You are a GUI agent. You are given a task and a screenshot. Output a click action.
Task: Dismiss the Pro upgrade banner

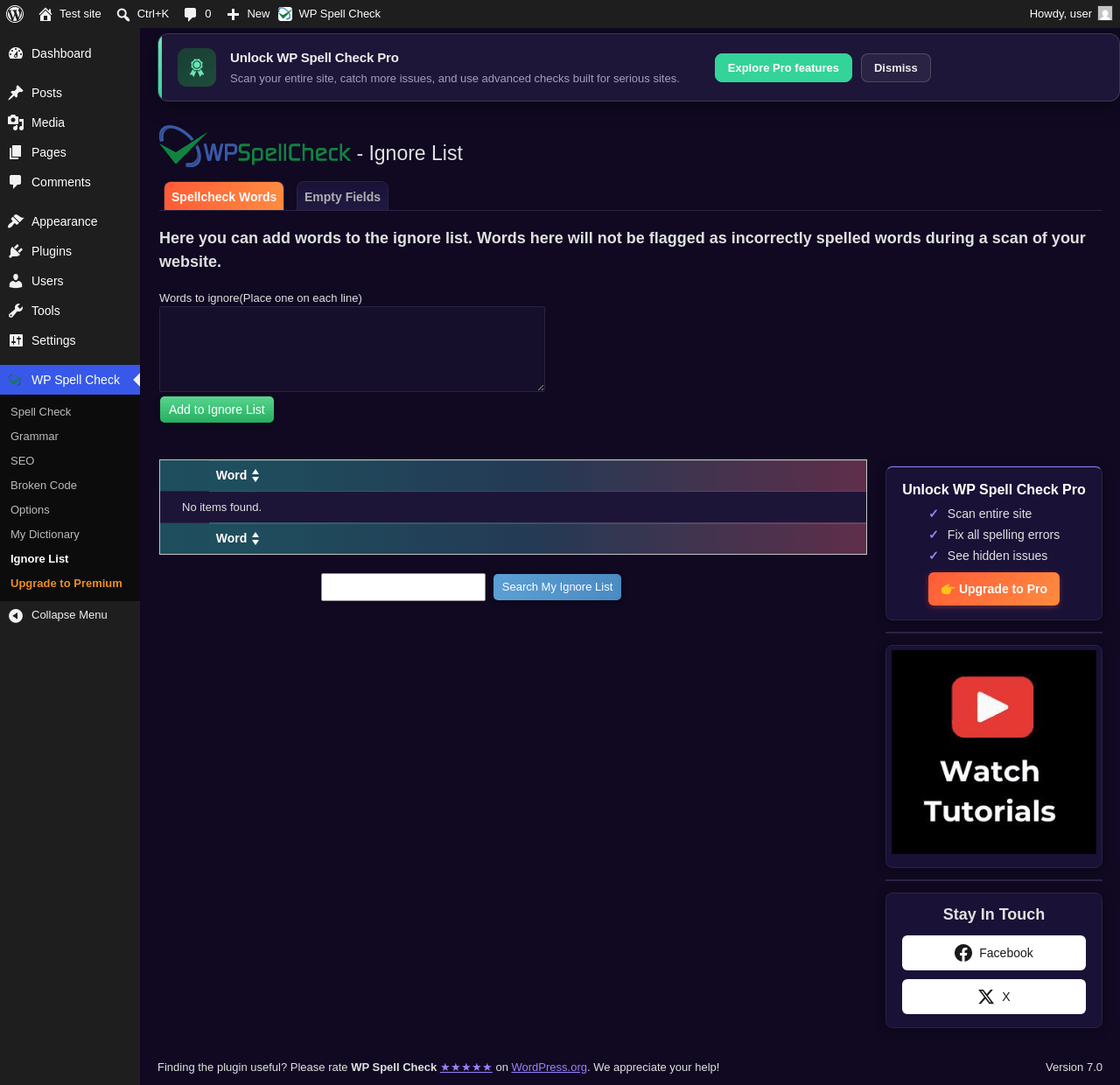896,68
